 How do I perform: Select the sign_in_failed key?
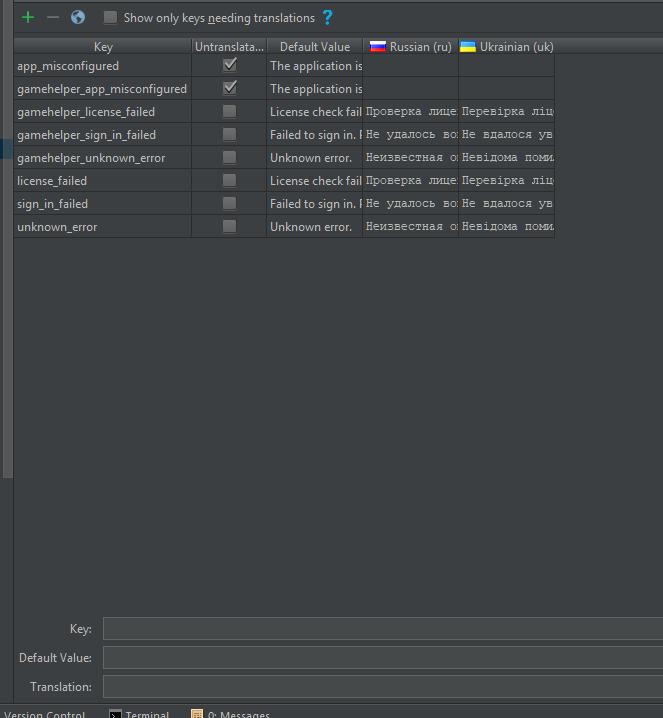103,204
